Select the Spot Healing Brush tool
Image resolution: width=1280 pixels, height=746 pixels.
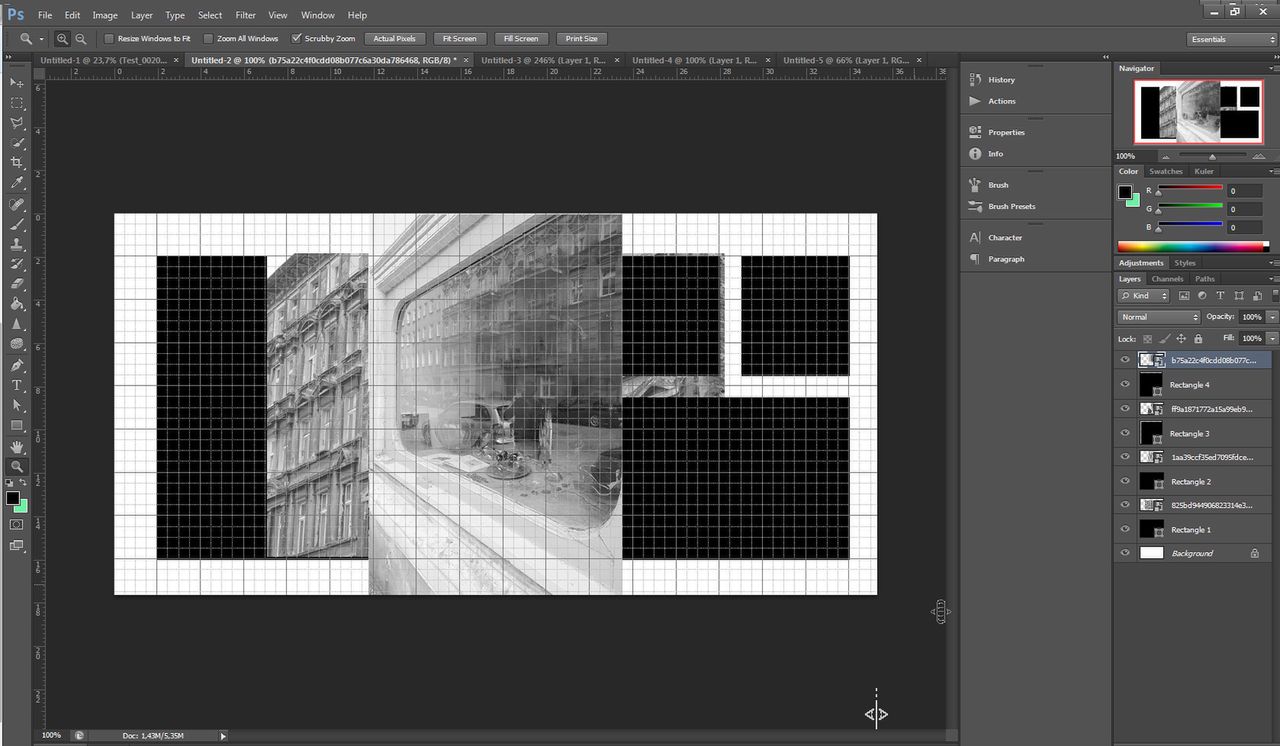coord(17,204)
